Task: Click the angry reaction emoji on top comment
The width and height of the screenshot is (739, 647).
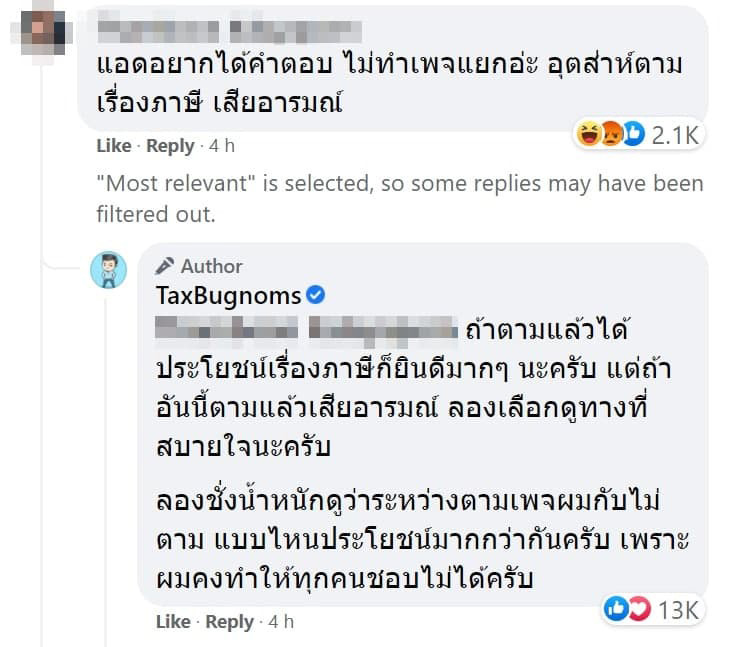Action: [x=610, y=134]
